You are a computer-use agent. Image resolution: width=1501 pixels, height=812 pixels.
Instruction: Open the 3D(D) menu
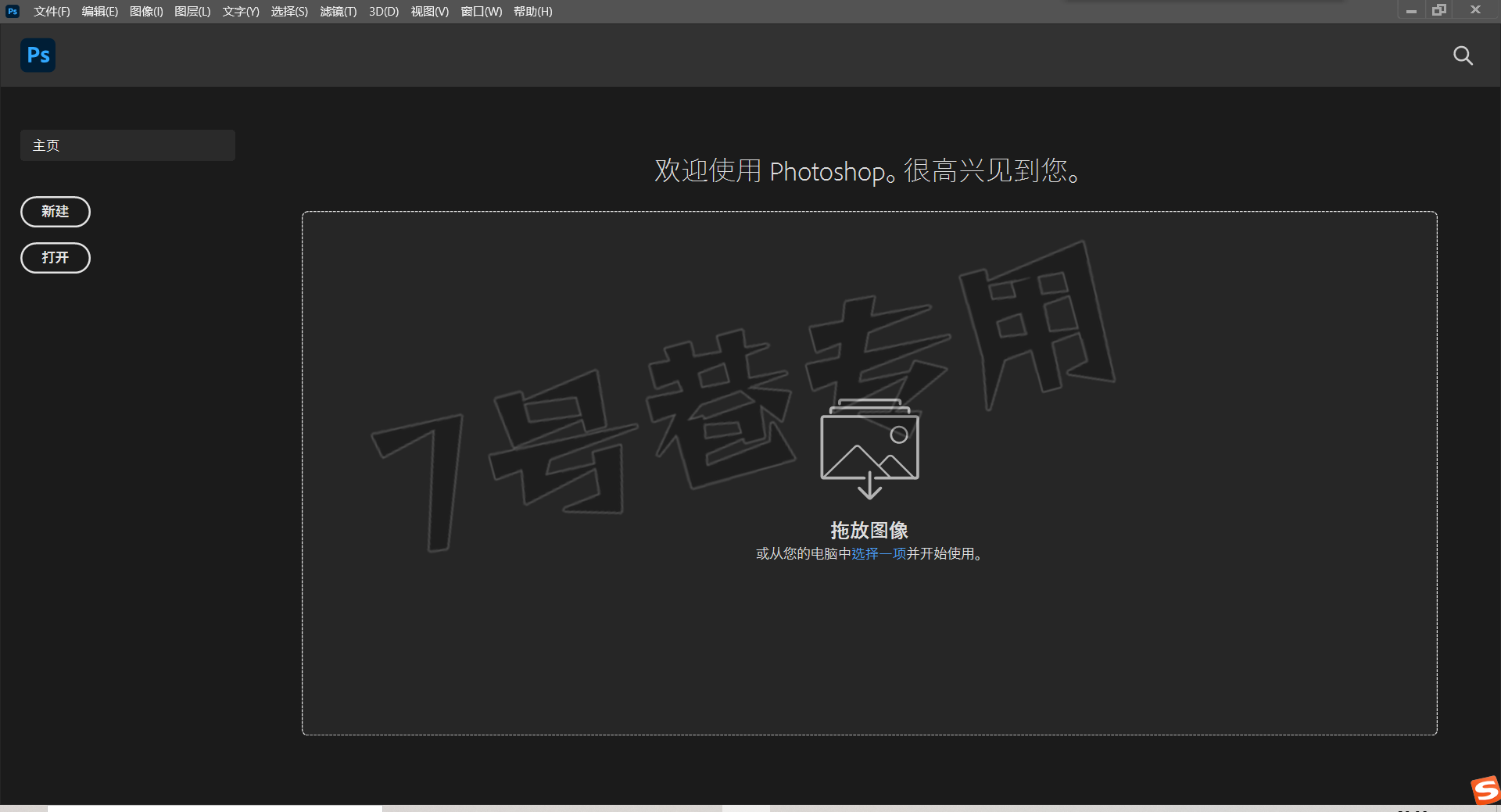tap(384, 12)
